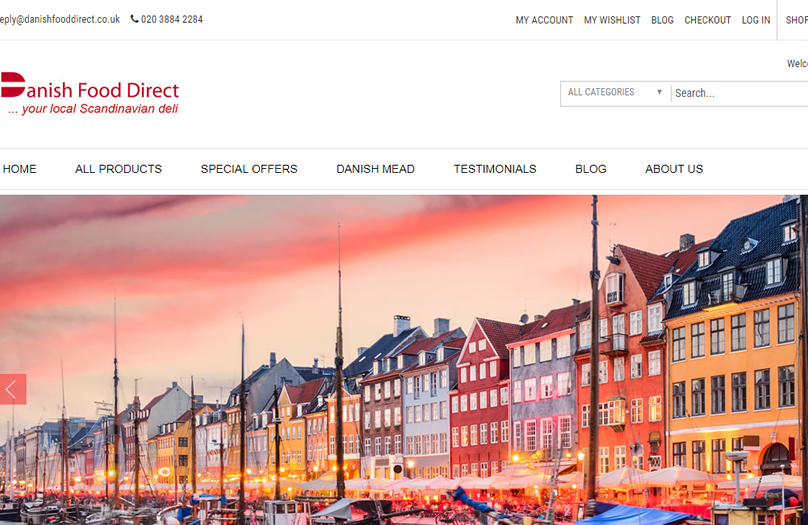Click the phone number 020 3884 2284

(171, 19)
